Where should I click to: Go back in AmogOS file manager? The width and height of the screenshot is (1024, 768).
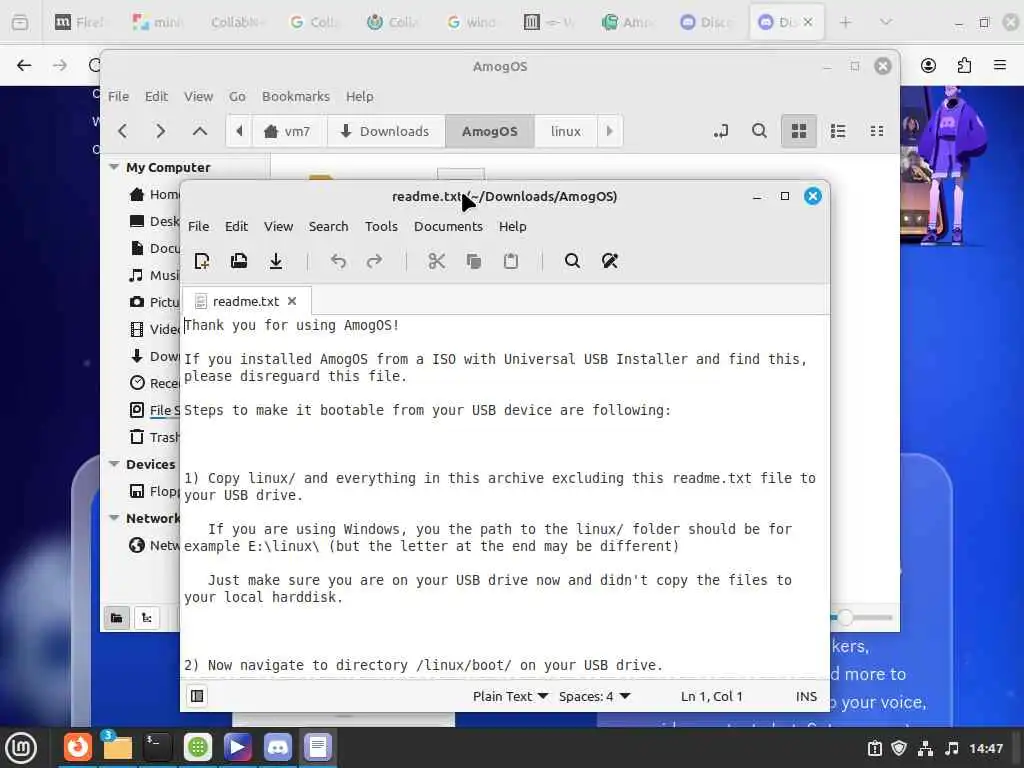(x=123, y=131)
